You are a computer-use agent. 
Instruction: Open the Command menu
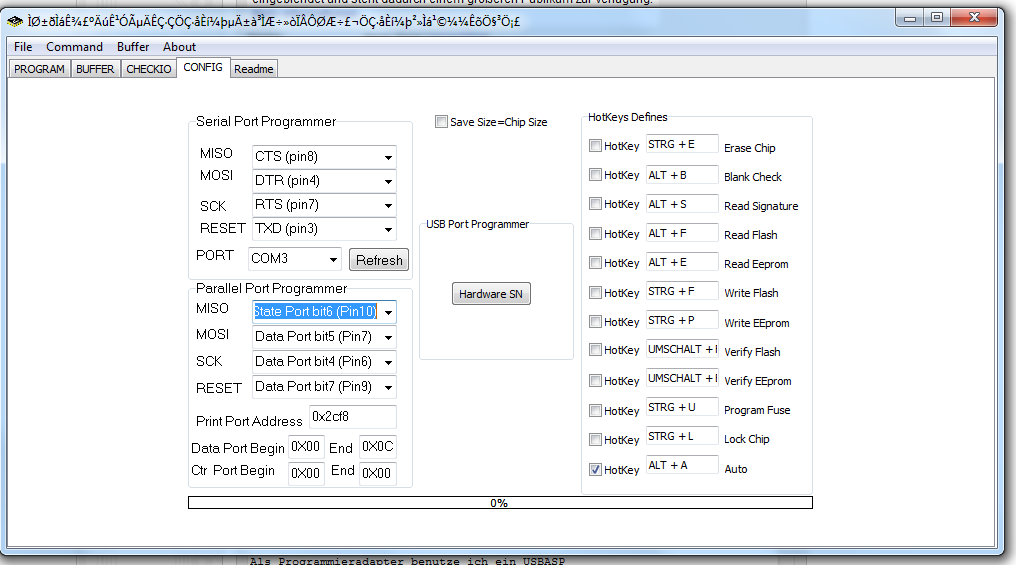coord(74,47)
